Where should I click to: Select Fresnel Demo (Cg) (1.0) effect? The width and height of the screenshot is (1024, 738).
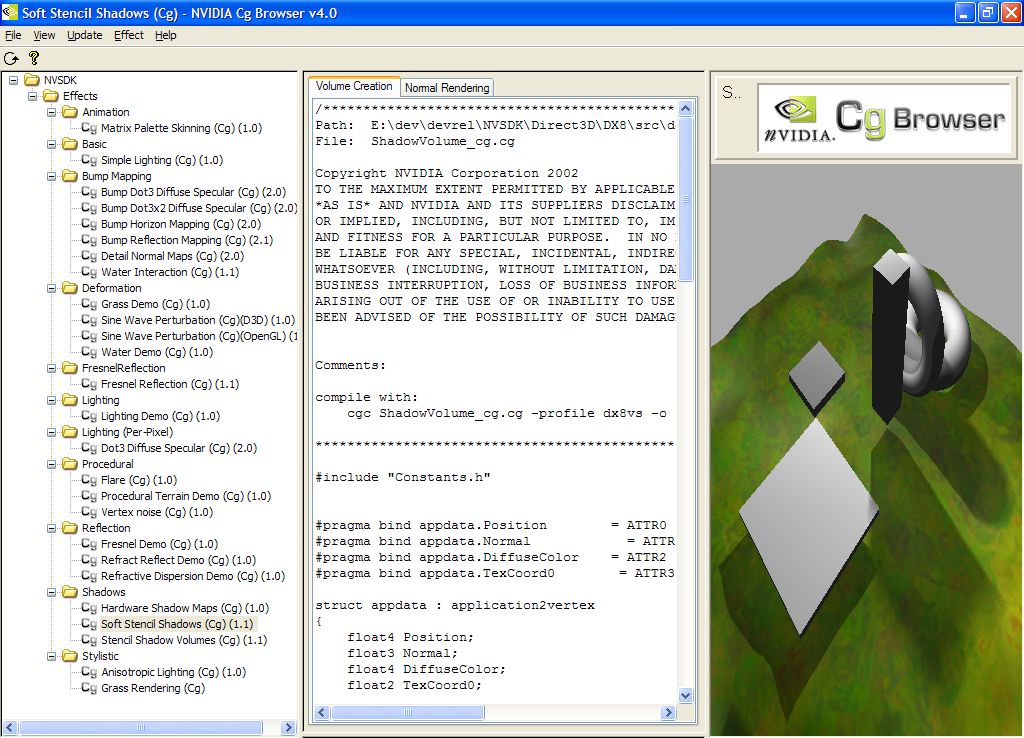click(159, 544)
